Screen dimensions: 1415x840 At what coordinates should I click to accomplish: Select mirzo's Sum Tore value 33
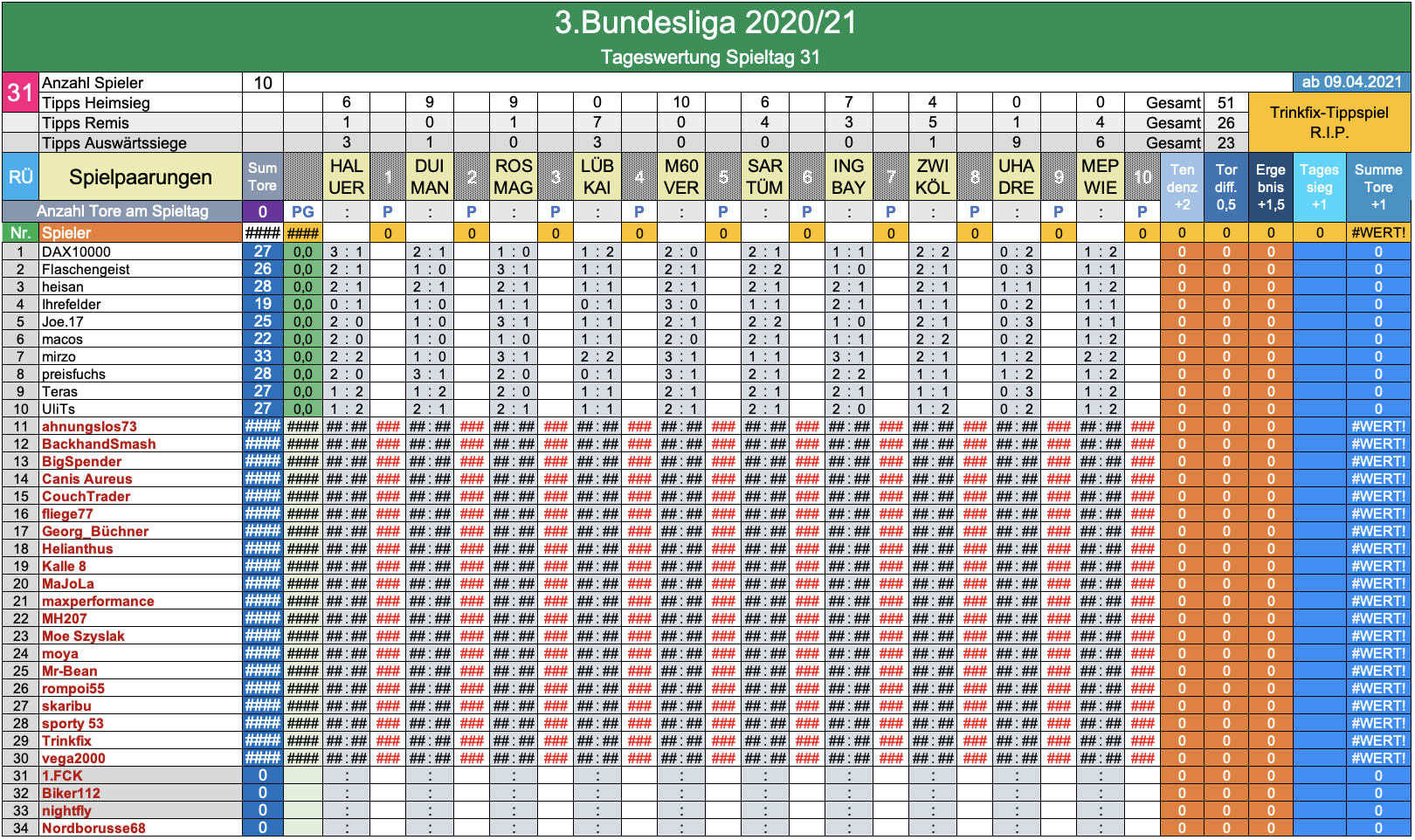point(262,356)
